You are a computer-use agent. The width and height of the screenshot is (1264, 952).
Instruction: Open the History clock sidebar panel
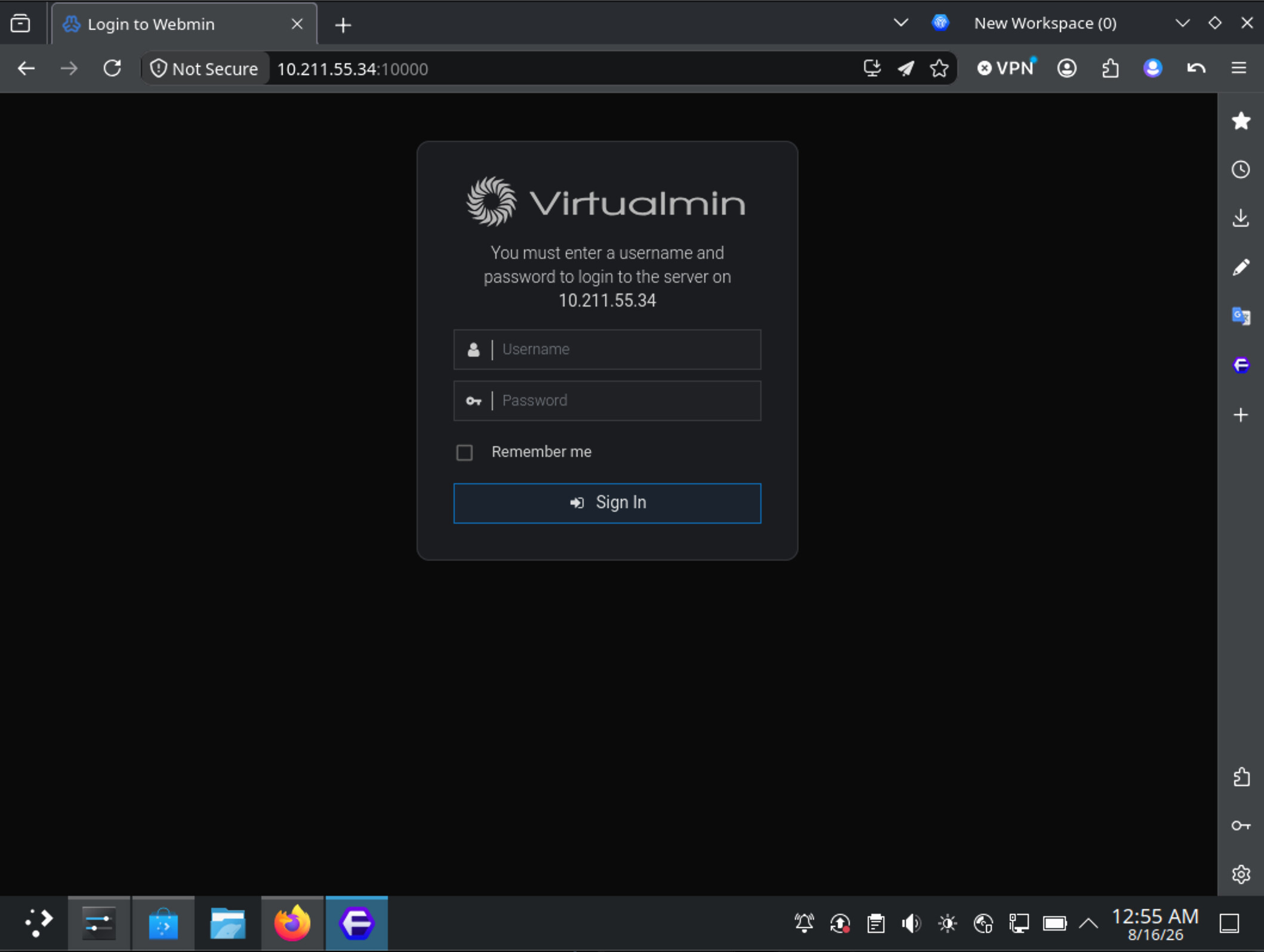(1241, 170)
